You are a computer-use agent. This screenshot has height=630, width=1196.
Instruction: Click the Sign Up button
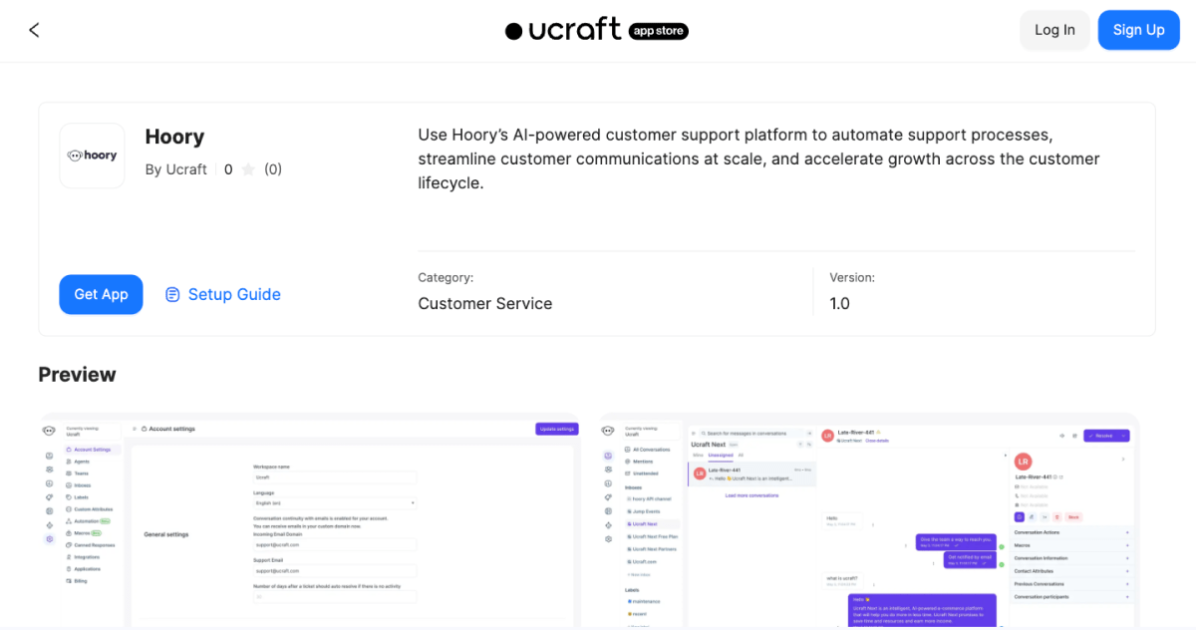(x=1138, y=30)
